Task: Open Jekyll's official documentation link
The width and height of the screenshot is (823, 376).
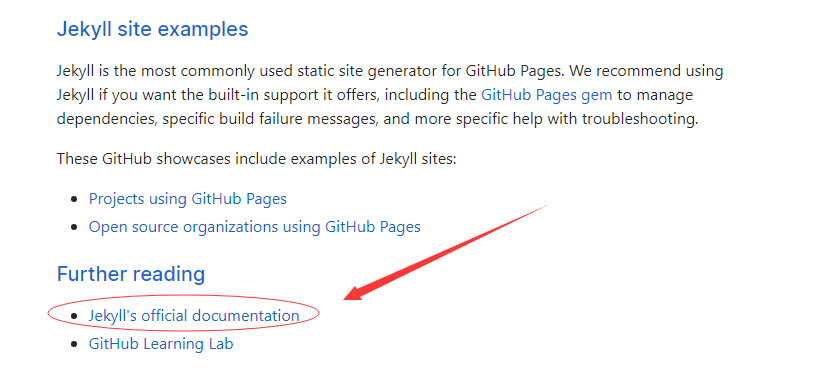Action: click(194, 316)
